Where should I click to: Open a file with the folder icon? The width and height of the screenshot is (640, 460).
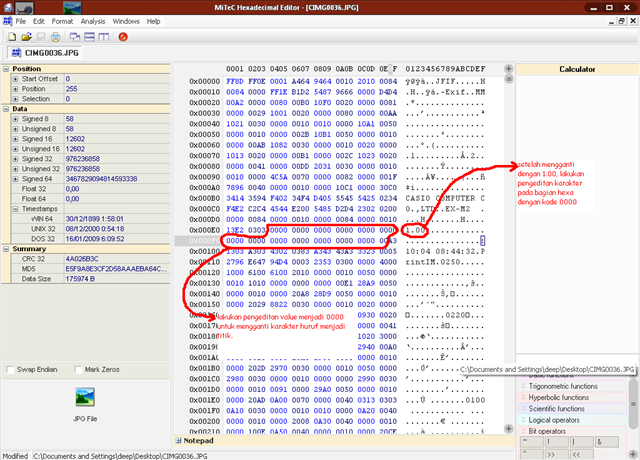point(27,37)
